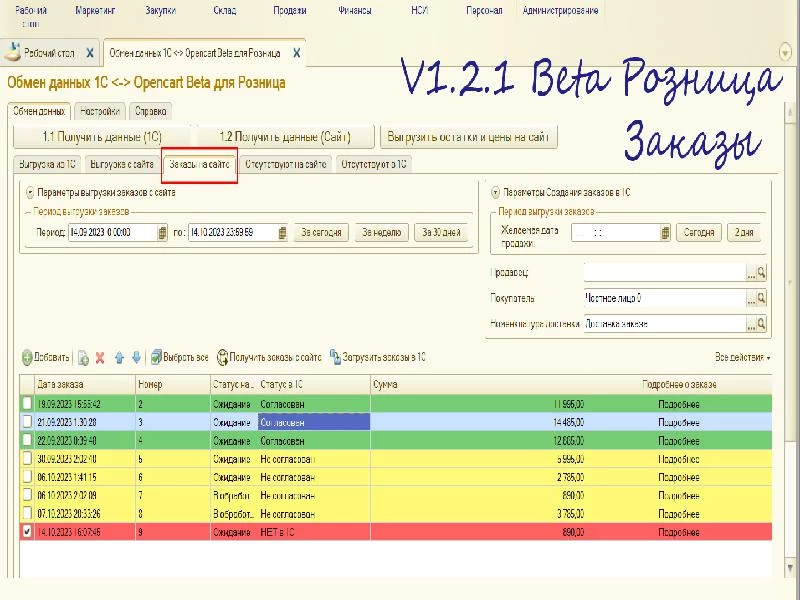Click the move down arrow icon
This screenshot has height=600, width=800.
click(137, 357)
